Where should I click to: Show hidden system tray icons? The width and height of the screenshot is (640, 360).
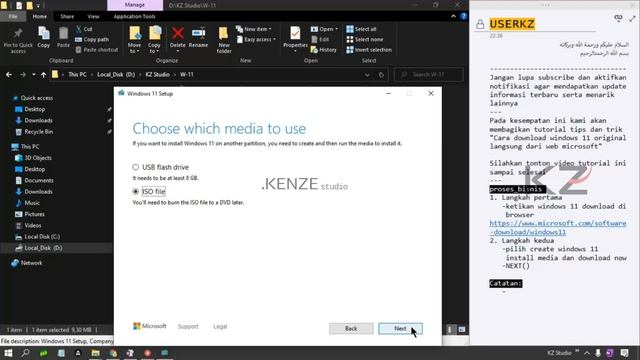[x=587, y=353]
